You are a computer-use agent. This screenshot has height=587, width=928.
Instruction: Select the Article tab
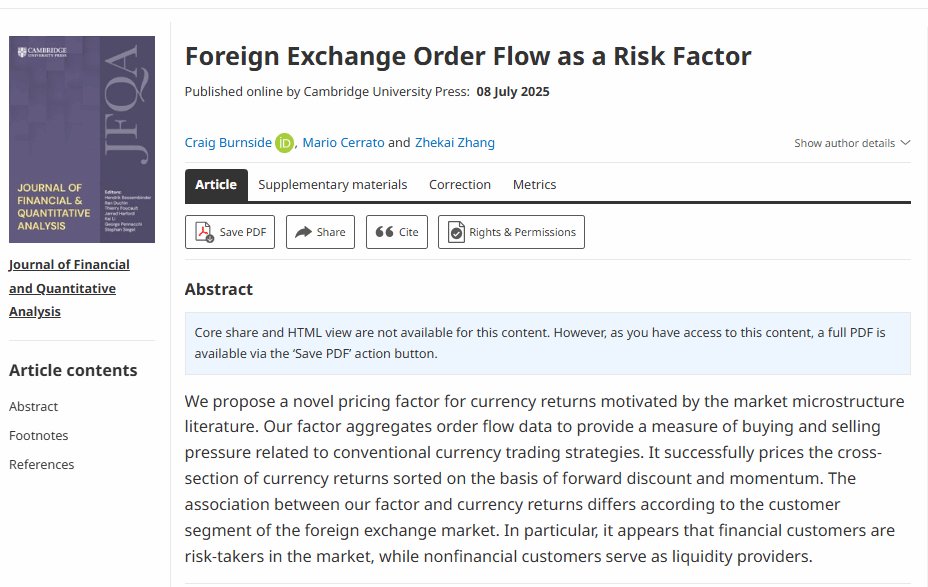(216, 185)
